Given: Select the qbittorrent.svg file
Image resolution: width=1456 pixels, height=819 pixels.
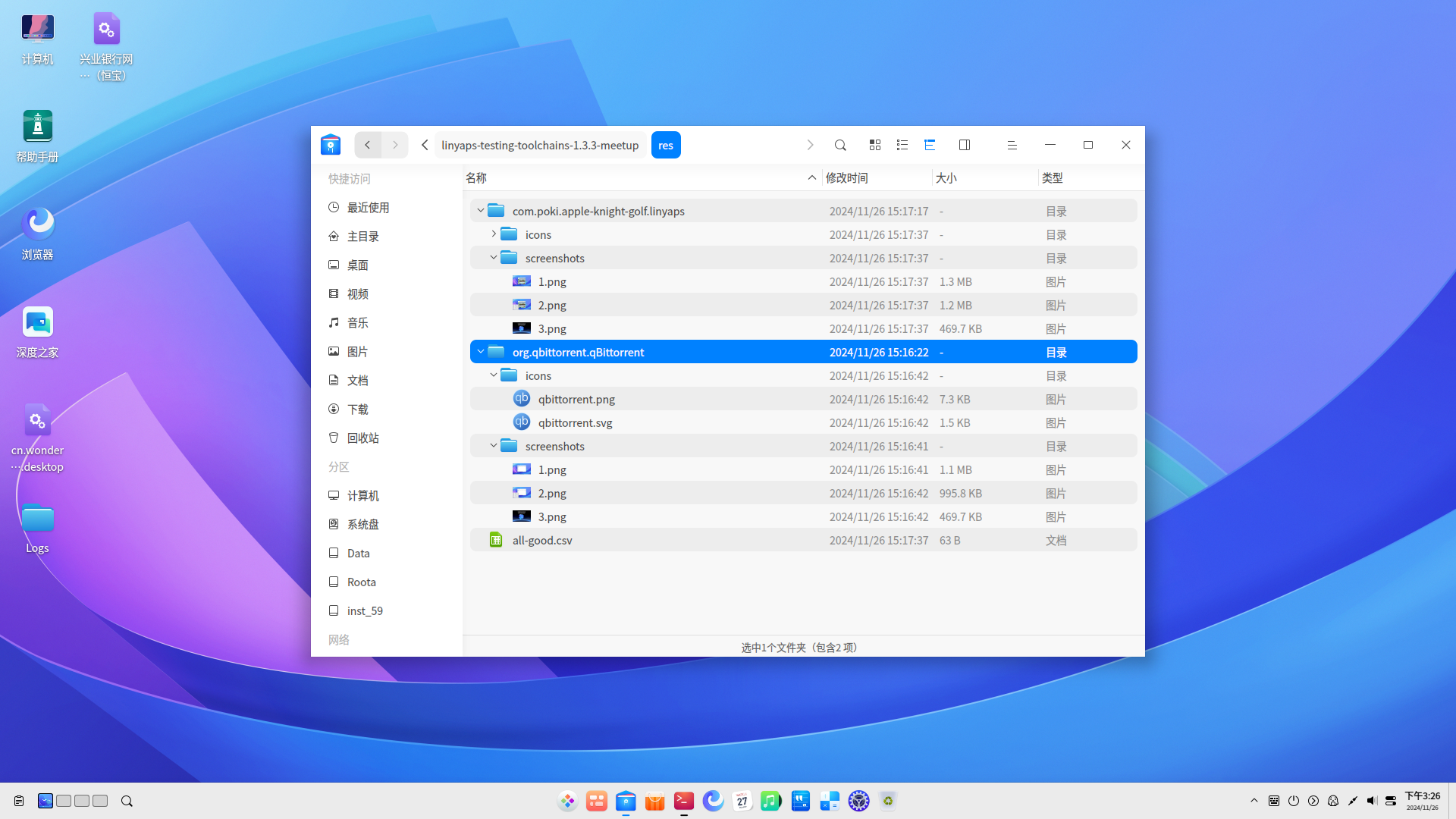Looking at the screenshot, I should [x=575, y=422].
